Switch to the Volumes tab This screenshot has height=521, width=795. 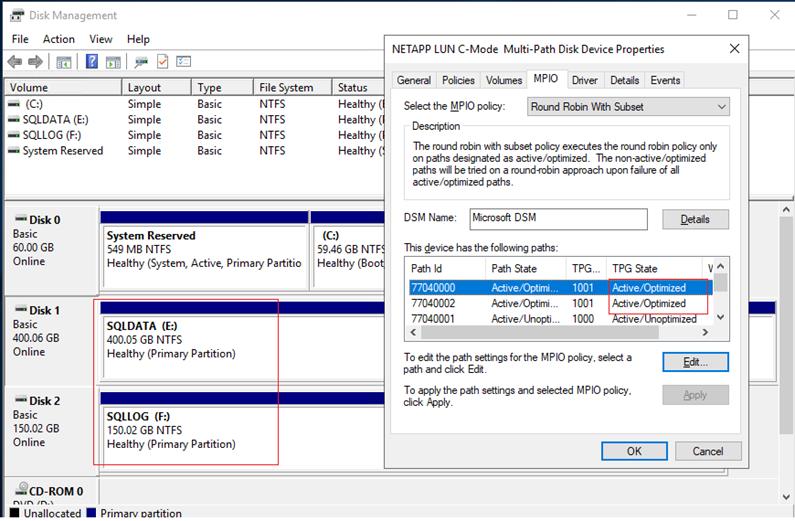[x=504, y=80]
